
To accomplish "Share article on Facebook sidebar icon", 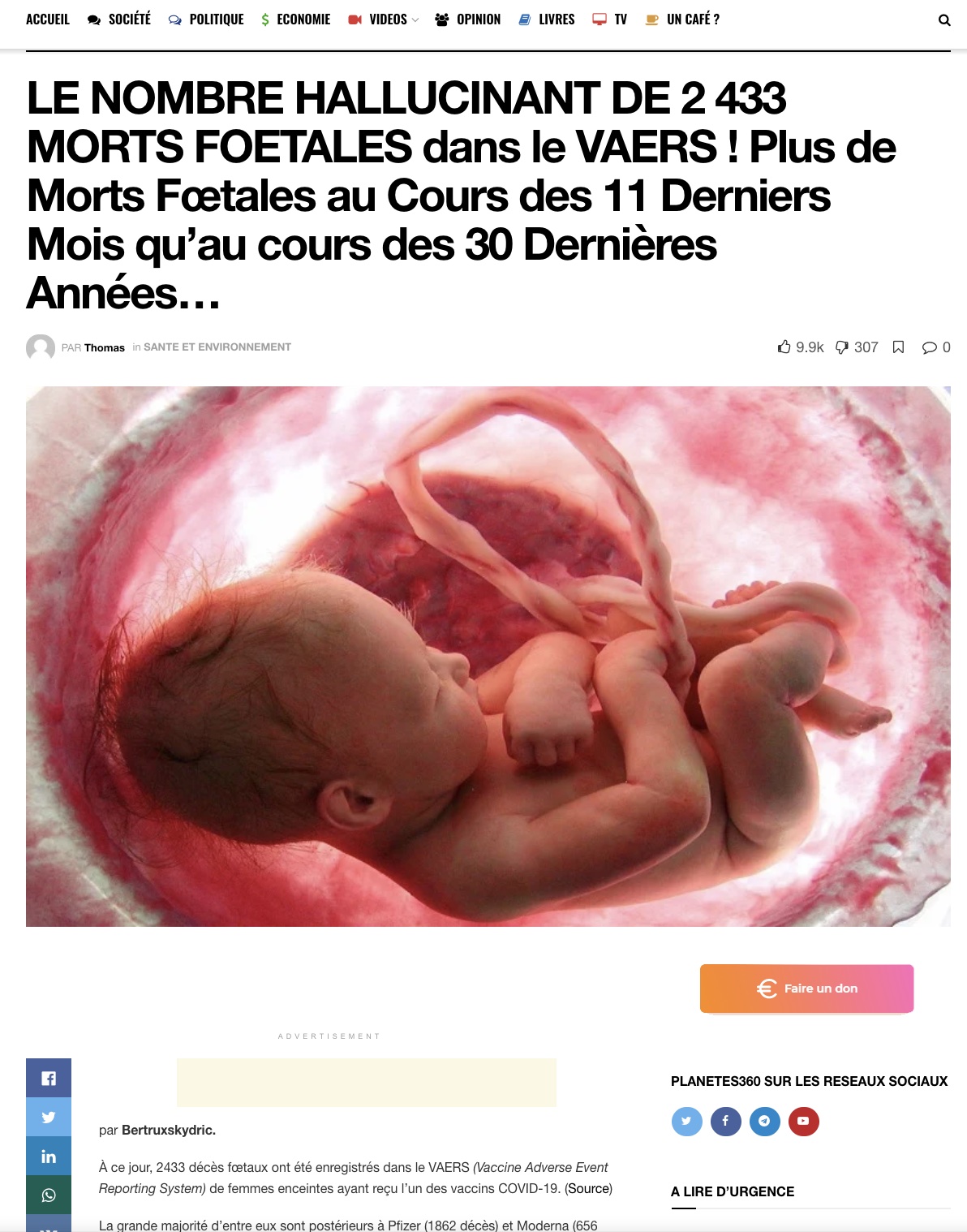I will [49, 1078].
